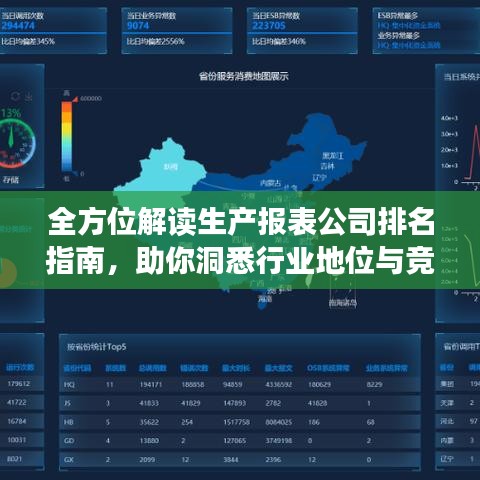
Task: Click the 16784 value in the left table
Action: coord(17,421)
